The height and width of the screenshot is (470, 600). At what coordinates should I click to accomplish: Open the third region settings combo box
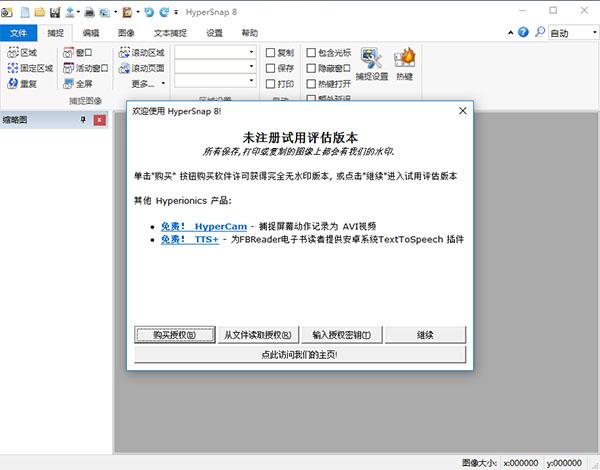(215, 81)
